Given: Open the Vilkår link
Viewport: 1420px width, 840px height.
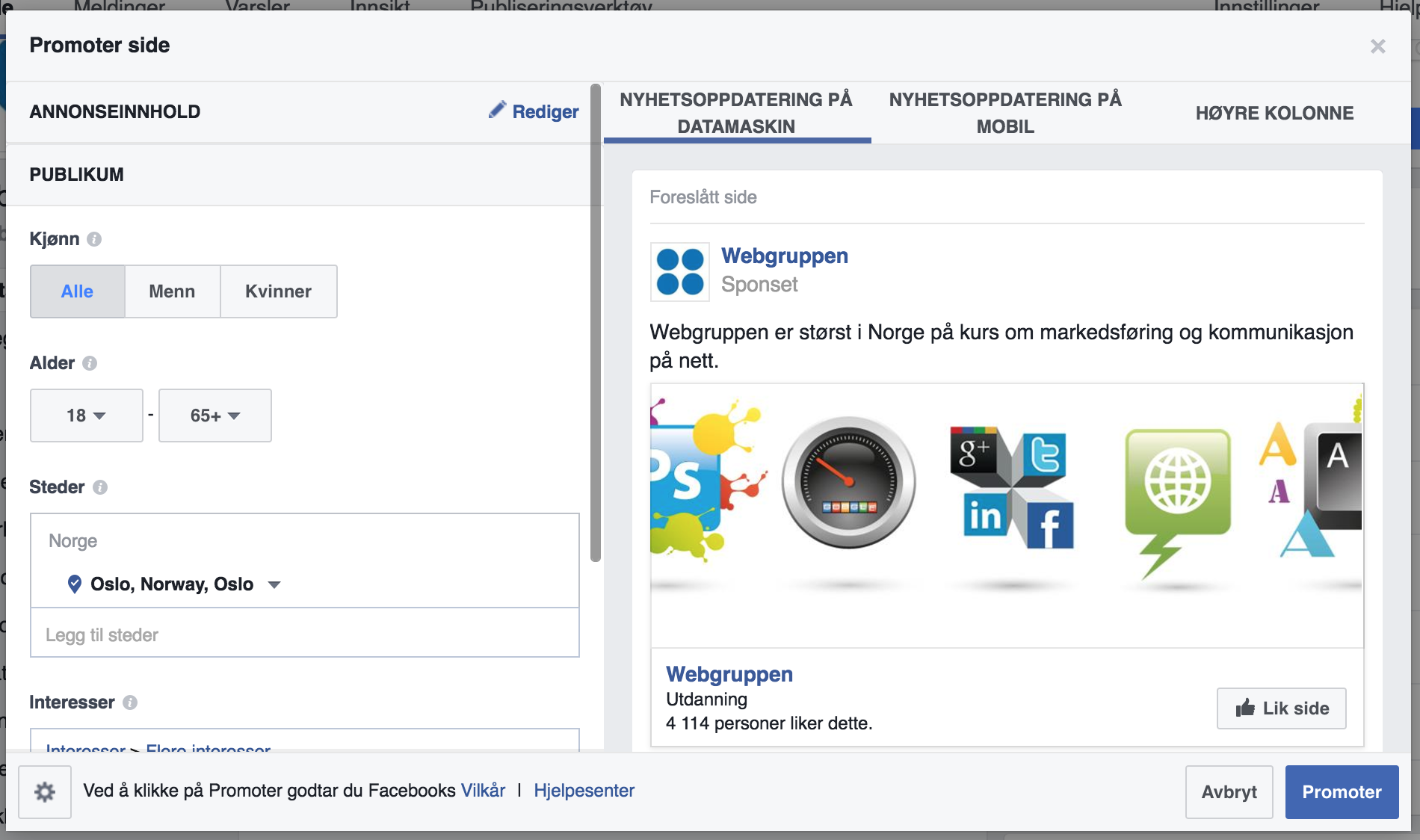Looking at the screenshot, I should tap(484, 791).
